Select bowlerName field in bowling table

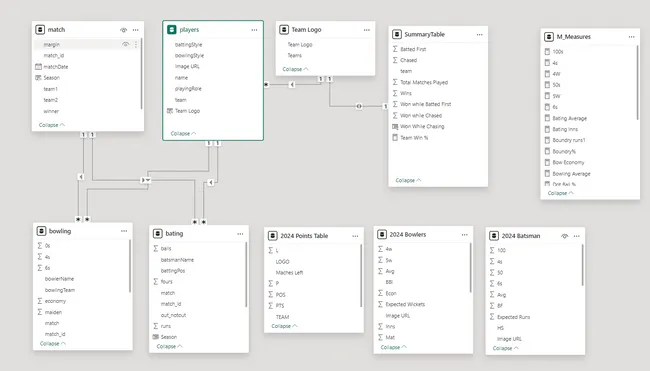(x=59, y=279)
